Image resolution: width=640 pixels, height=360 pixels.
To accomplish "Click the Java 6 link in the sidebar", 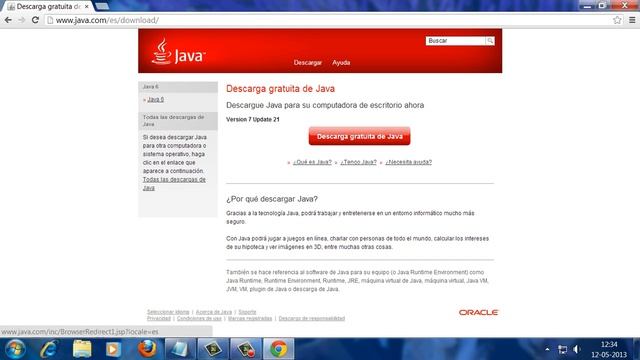I will (x=156, y=100).
